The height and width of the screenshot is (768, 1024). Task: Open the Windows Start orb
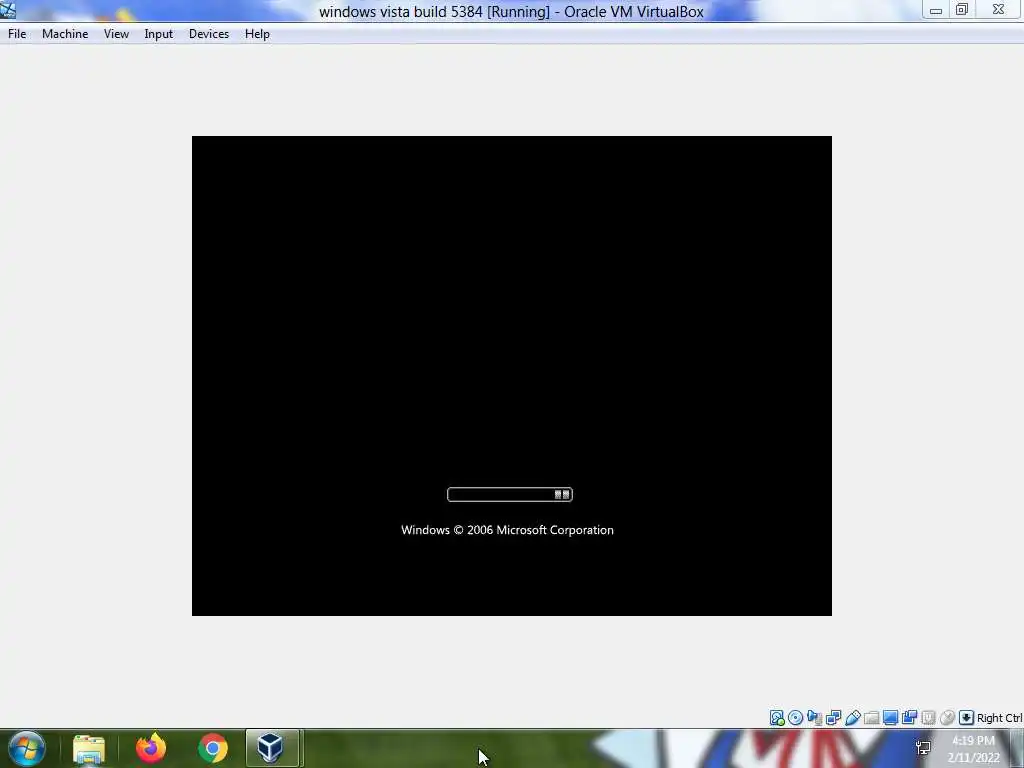(x=27, y=748)
